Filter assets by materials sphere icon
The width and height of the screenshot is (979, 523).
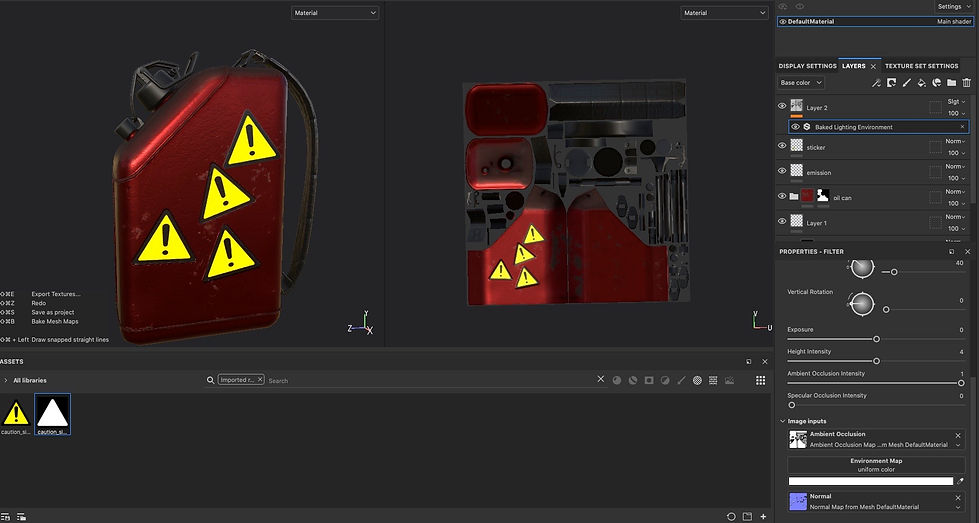pyautogui.click(x=617, y=380)
